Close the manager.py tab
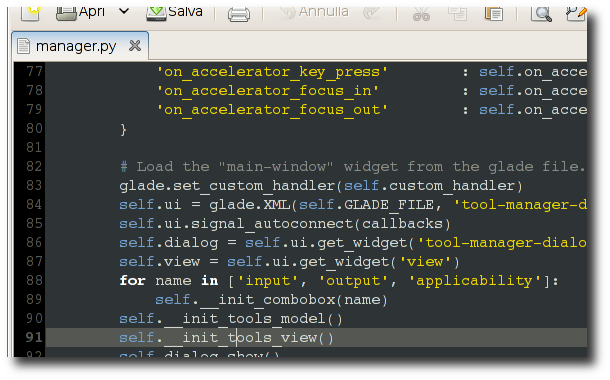610x380 pixels. point(135,46)
